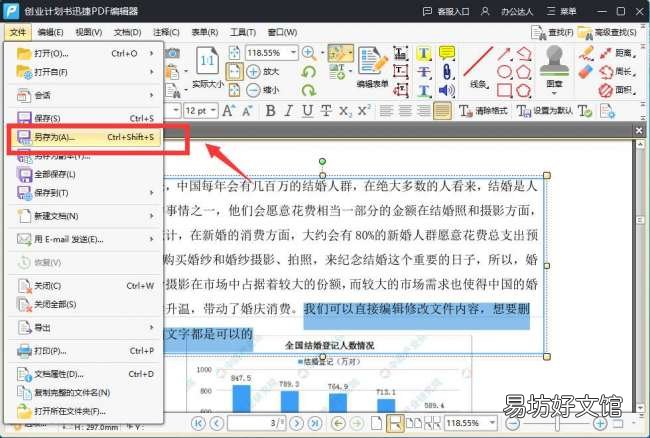Open 客服入口 customer service link
The width and height of the screenshot is (650, 438).
[446, 11]
